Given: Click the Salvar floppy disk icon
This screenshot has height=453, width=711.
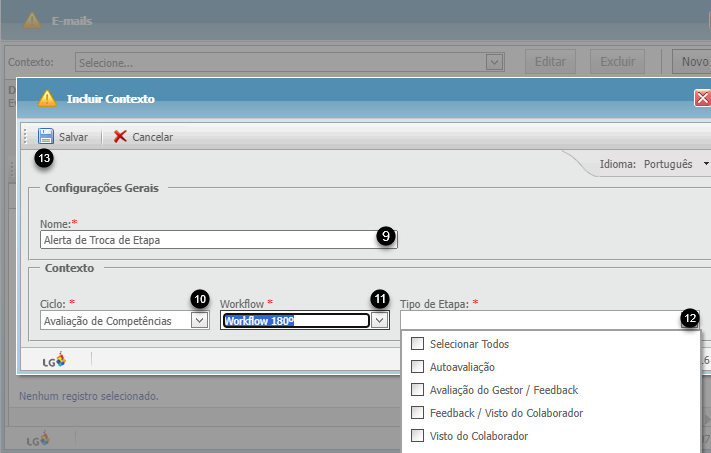Looking at the screenshot, I should coord(46,136).
